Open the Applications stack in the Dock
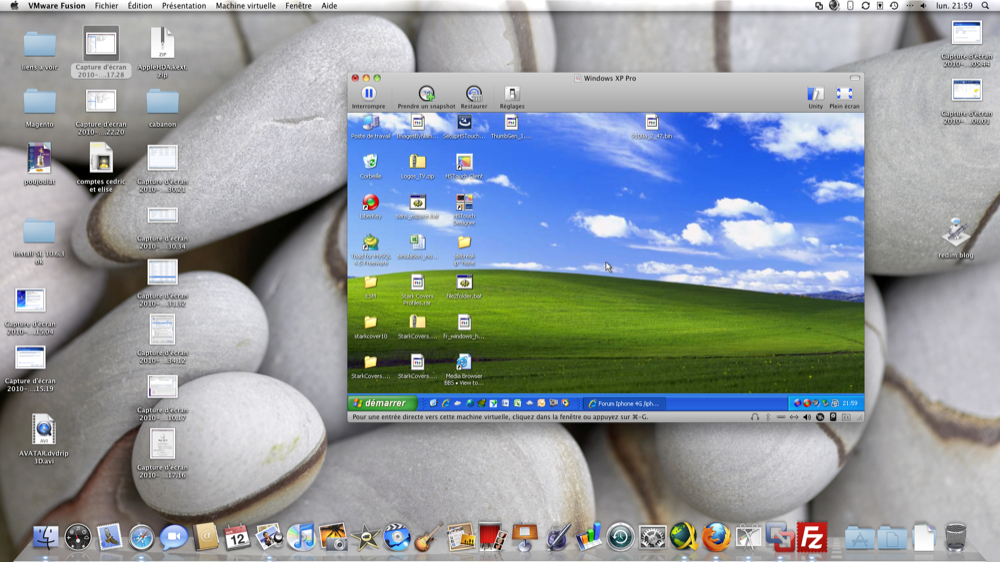 coord(860,538)
